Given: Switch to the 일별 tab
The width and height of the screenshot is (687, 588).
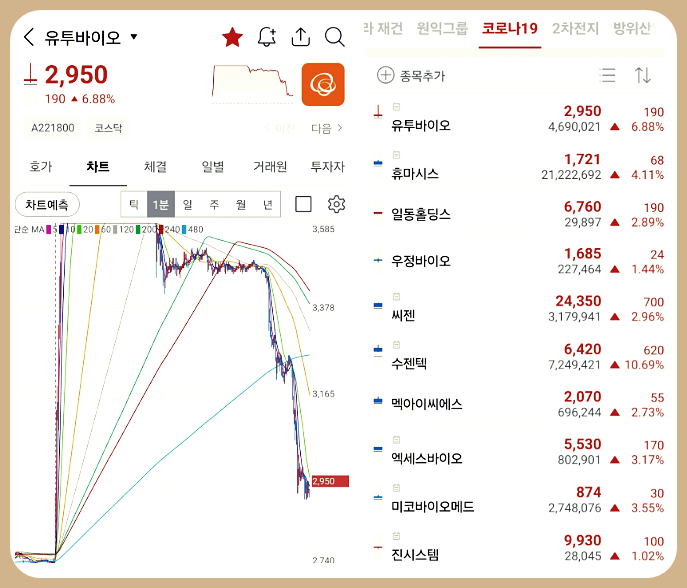Looking at the screenshot, I should (x=212, y=166).
